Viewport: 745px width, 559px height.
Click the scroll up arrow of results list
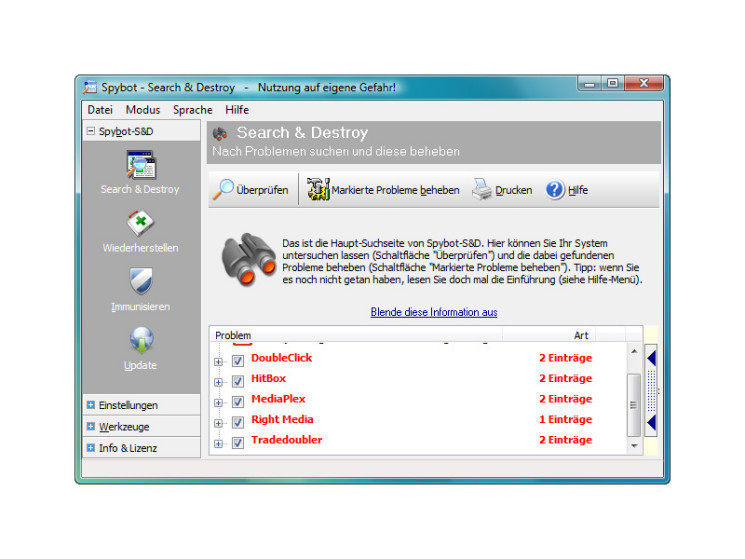click(634, 351)
